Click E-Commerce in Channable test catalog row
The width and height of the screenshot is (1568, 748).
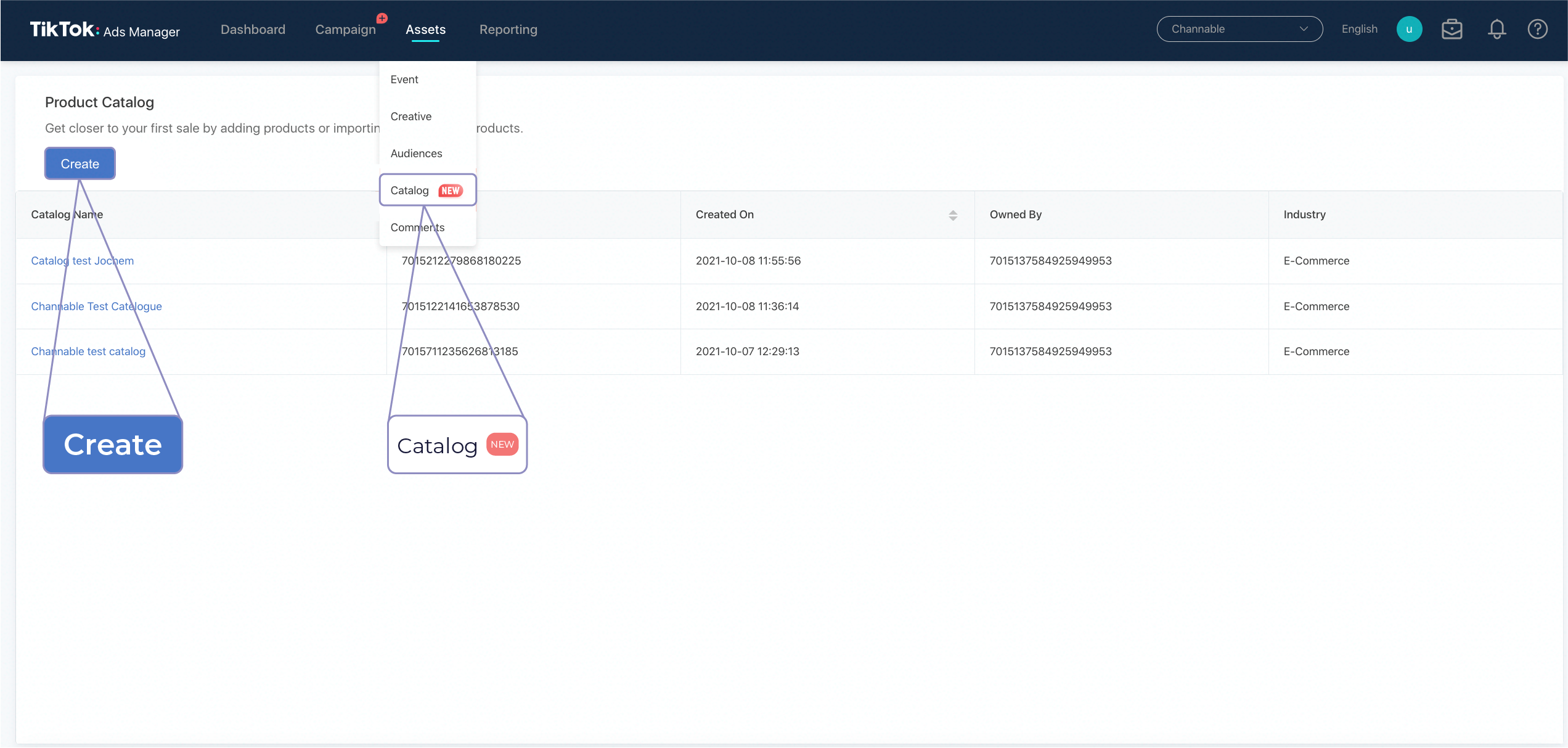coord(1316,351)
